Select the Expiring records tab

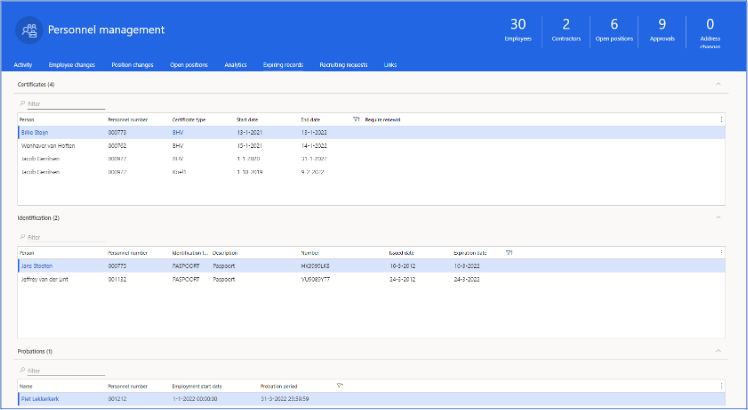(283, 65)
